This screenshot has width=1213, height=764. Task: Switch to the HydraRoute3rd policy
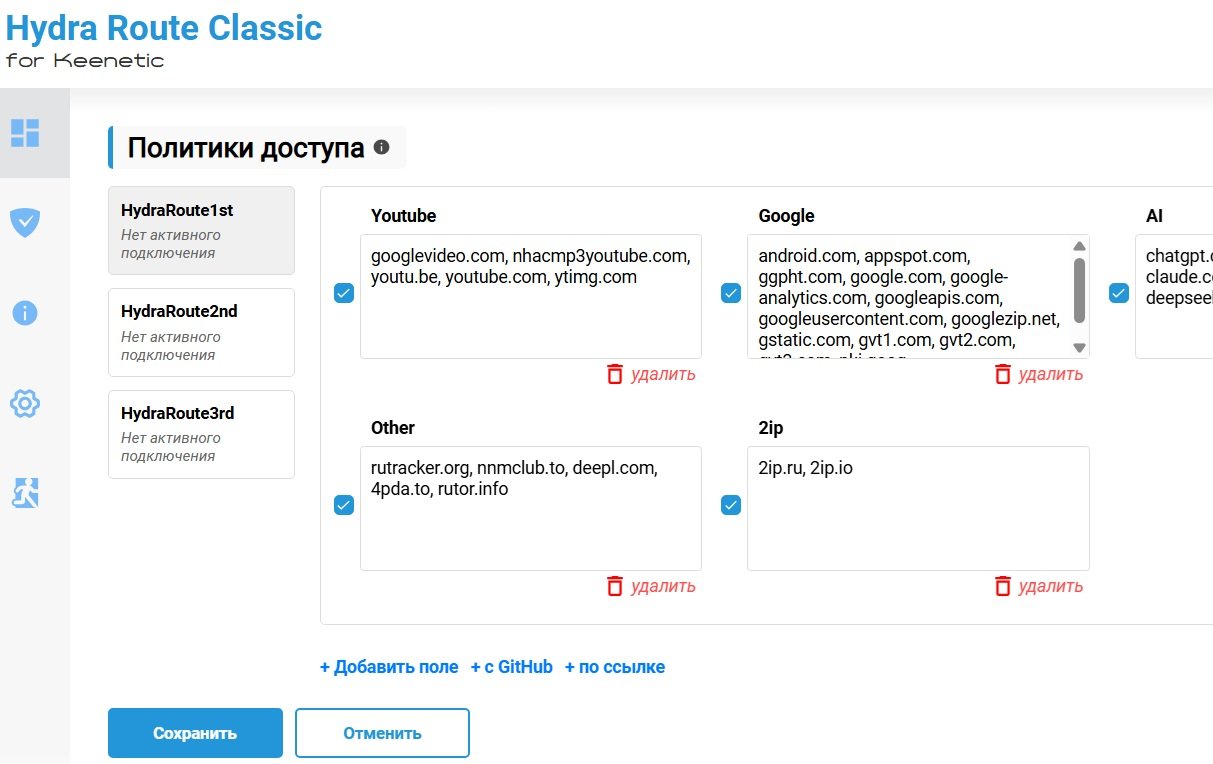201,434
